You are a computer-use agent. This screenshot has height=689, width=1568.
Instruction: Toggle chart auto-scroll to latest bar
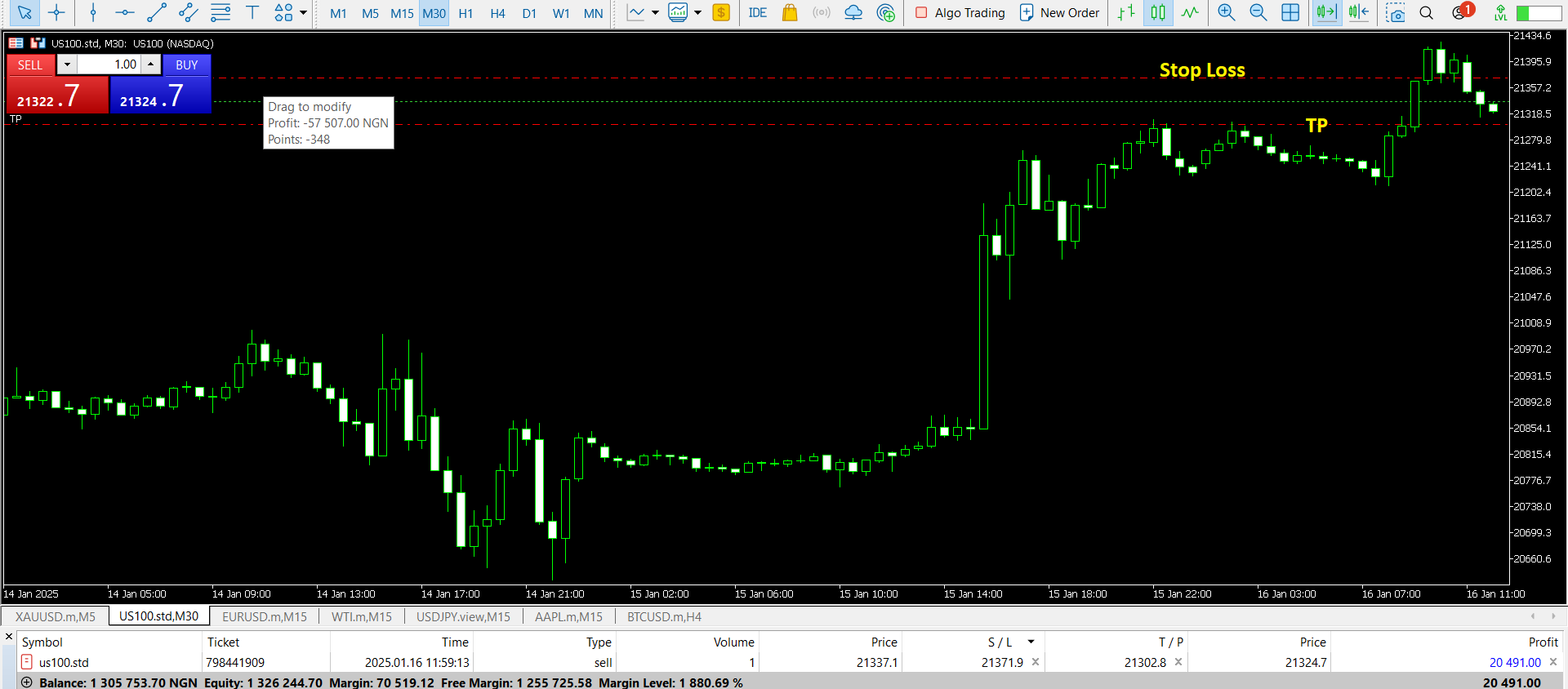click(1325, 12)
